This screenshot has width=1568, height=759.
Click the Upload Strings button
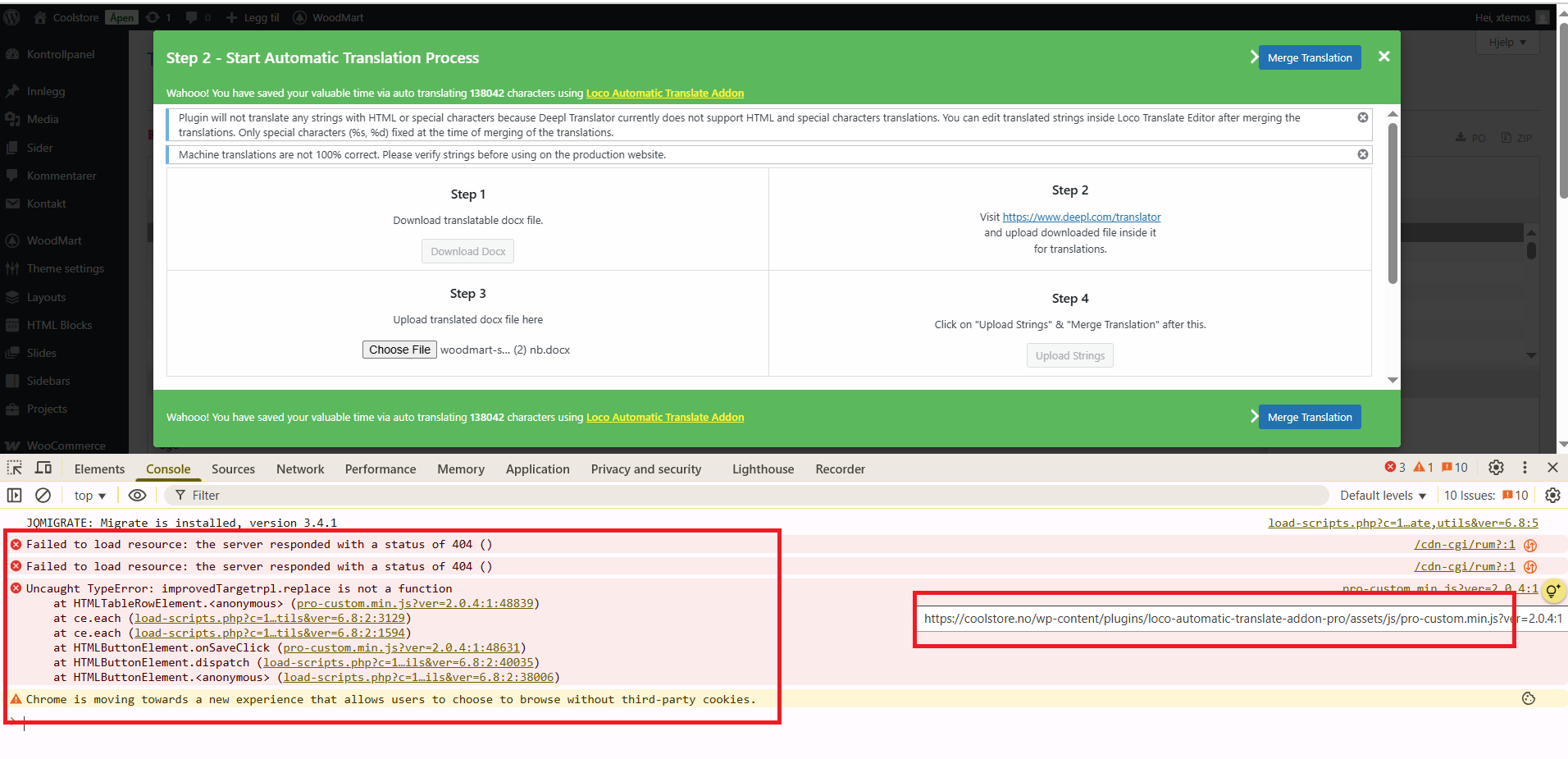pyautogui.click(x=1070, y=355)
